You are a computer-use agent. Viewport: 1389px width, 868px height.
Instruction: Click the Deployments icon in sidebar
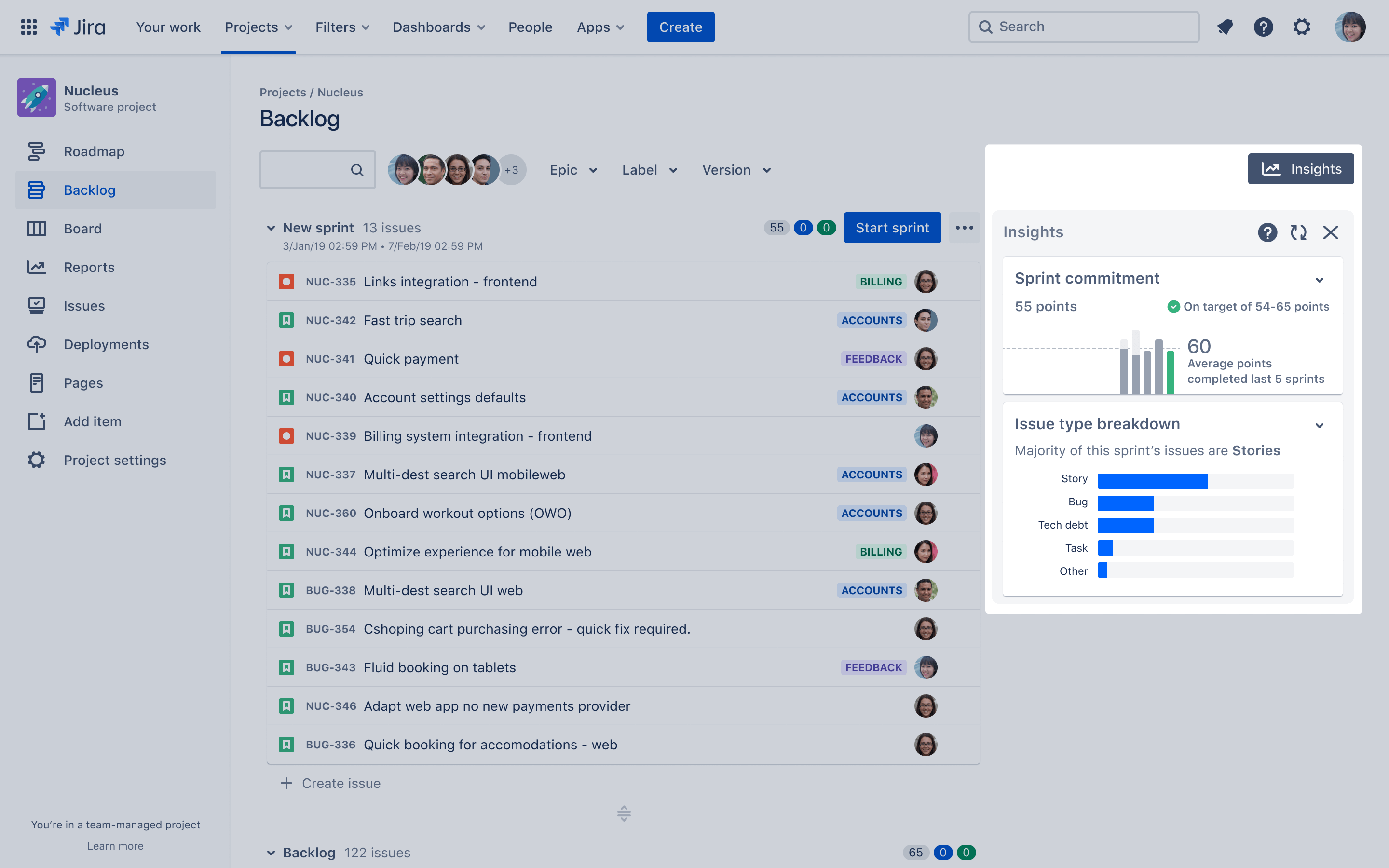tap(36, 343)
